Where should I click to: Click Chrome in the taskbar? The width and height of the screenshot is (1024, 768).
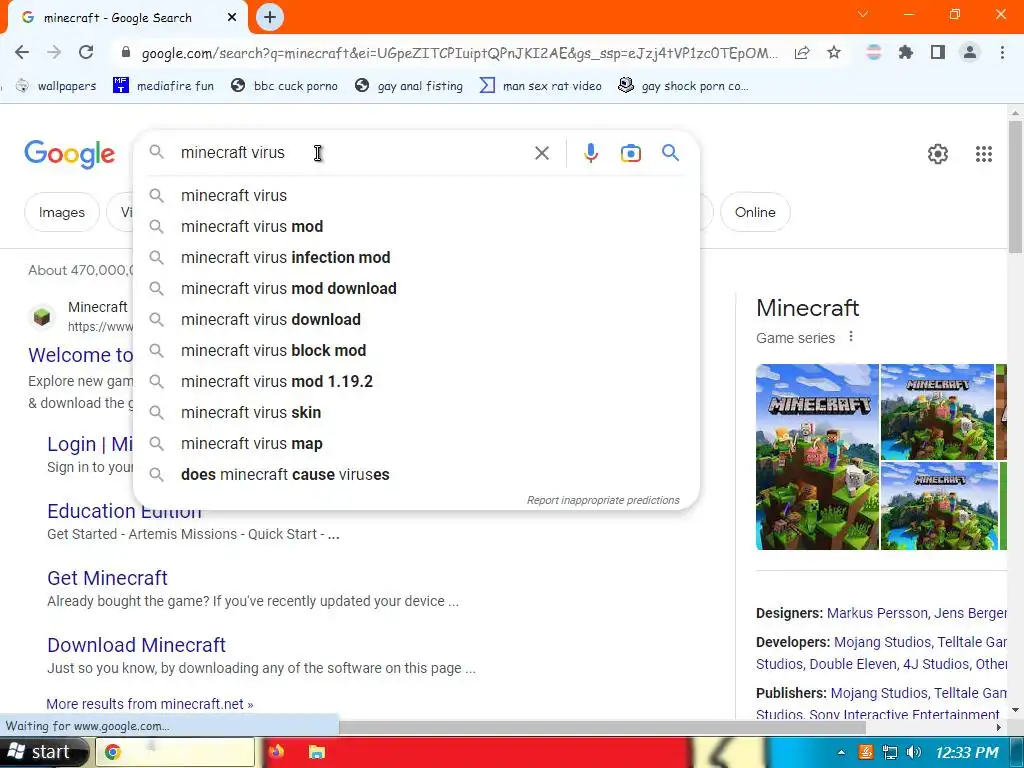coord(176,752)
